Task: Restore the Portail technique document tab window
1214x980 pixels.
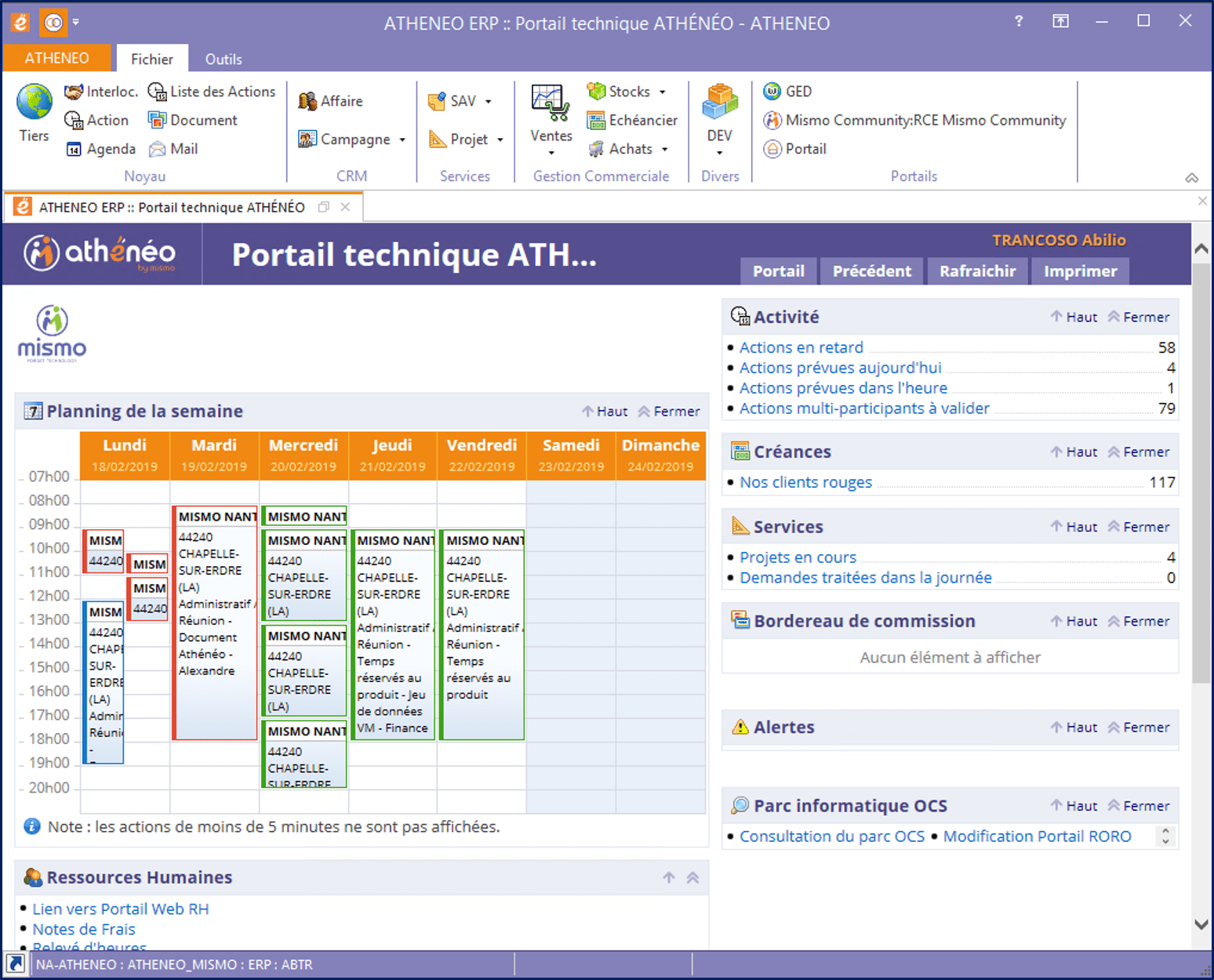Action: tap(324, 207)
